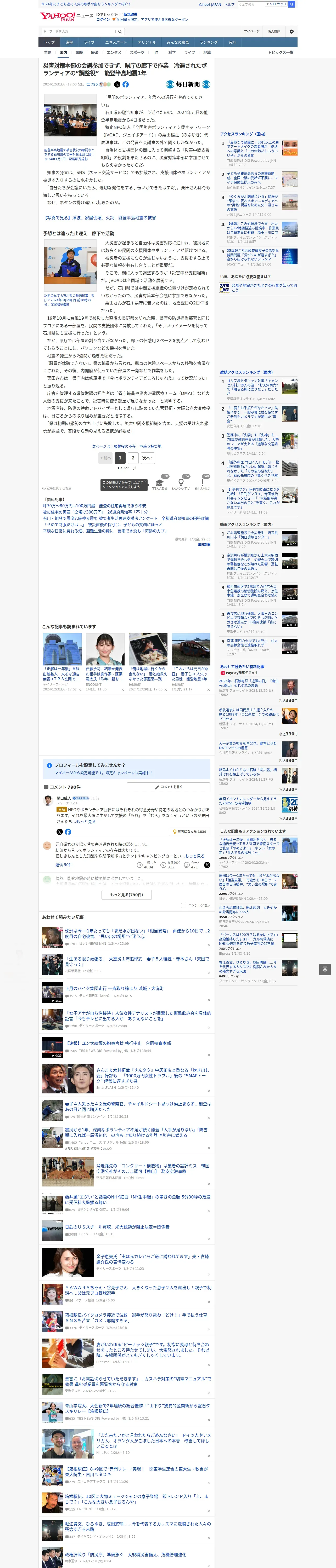Switch to the IT category
336x1568 pixels.
pos(156,52)
